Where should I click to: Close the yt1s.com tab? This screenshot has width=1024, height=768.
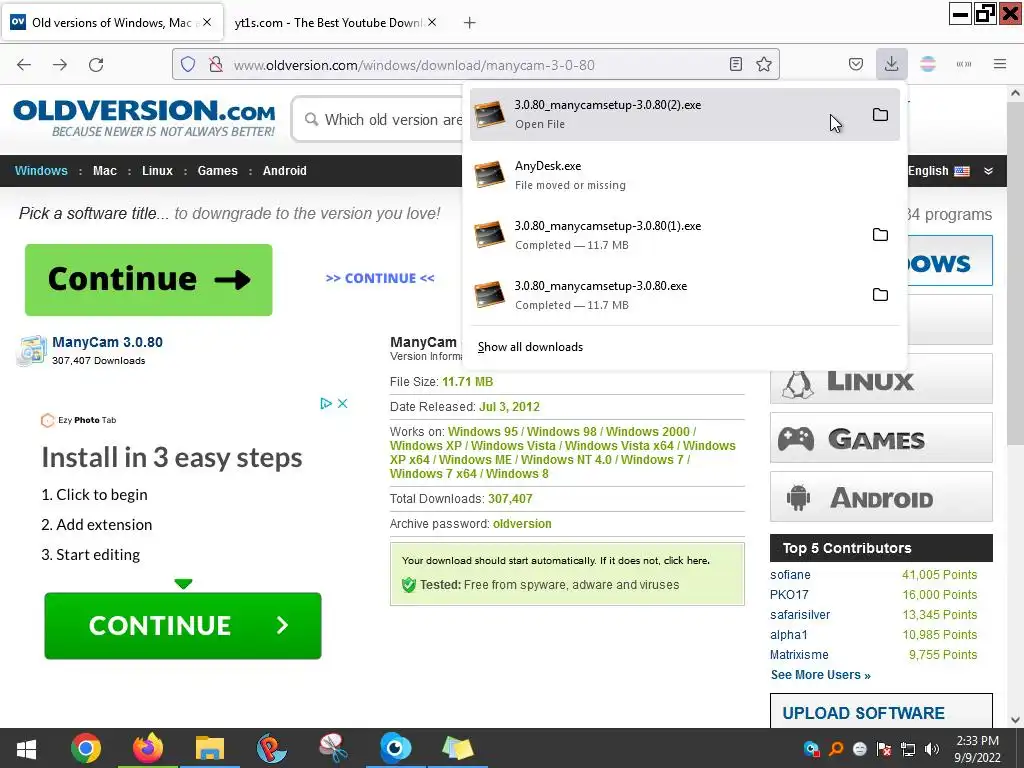432,22
